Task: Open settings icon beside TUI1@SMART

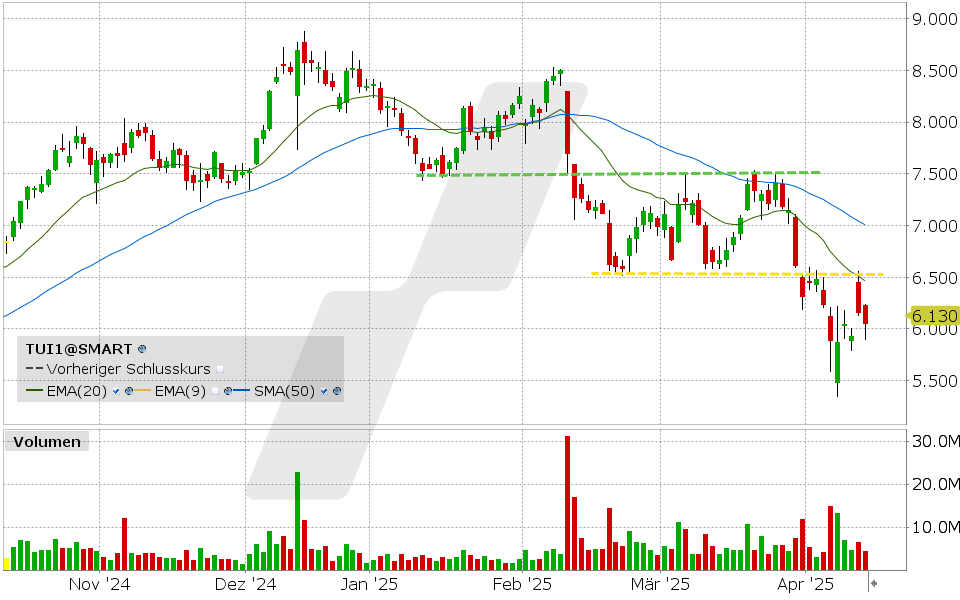Action: coord(142,349)
